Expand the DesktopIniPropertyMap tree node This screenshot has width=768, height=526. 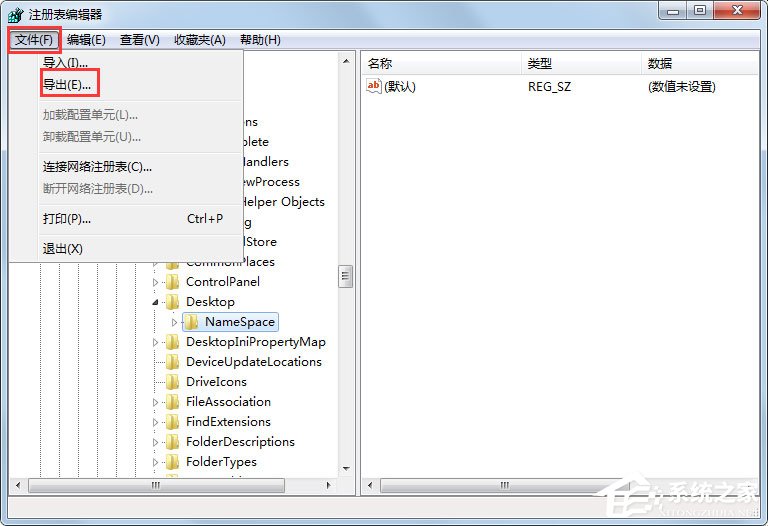click(x=155, y=342)
